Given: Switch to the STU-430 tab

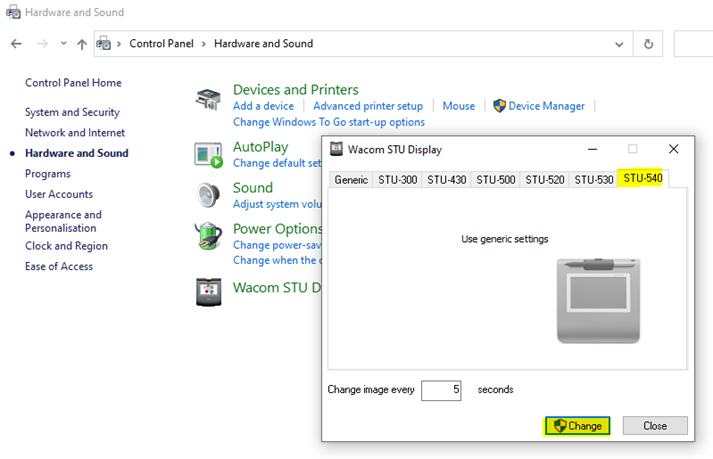Looking at the screenshot, I should point(447,180).
